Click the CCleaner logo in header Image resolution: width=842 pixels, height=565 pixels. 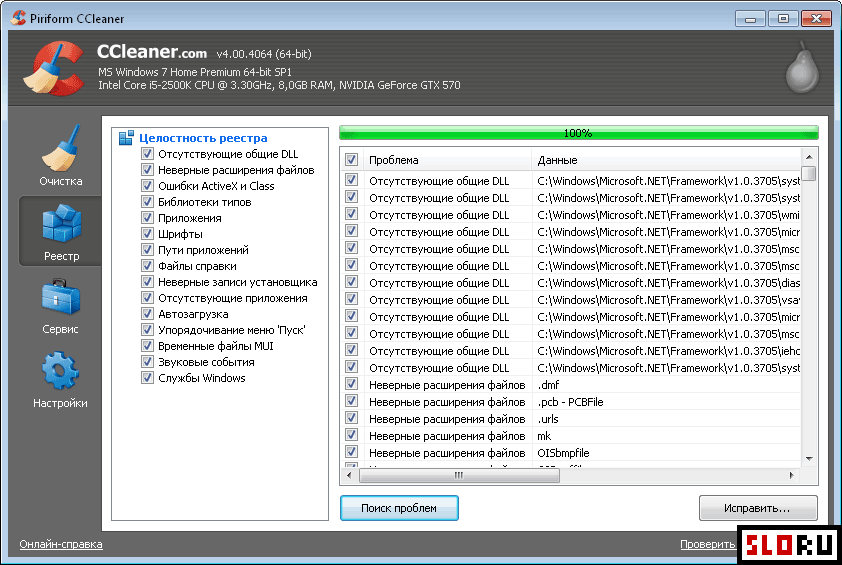pos(54,68)
